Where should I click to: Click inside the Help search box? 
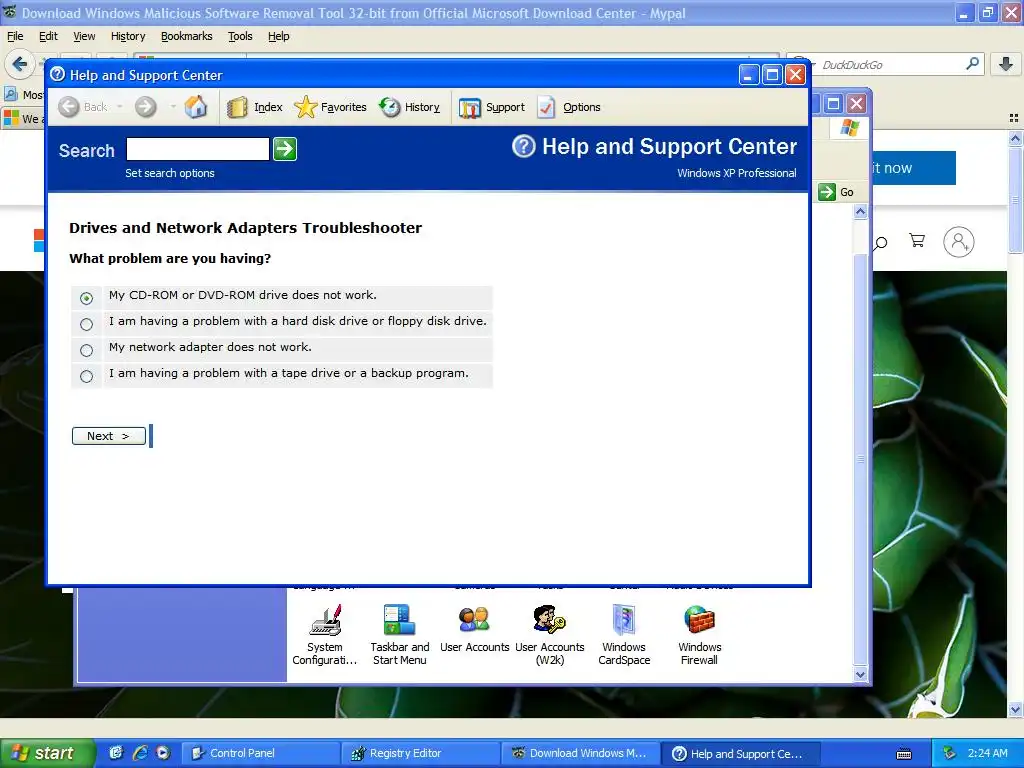tap(198, 149)
